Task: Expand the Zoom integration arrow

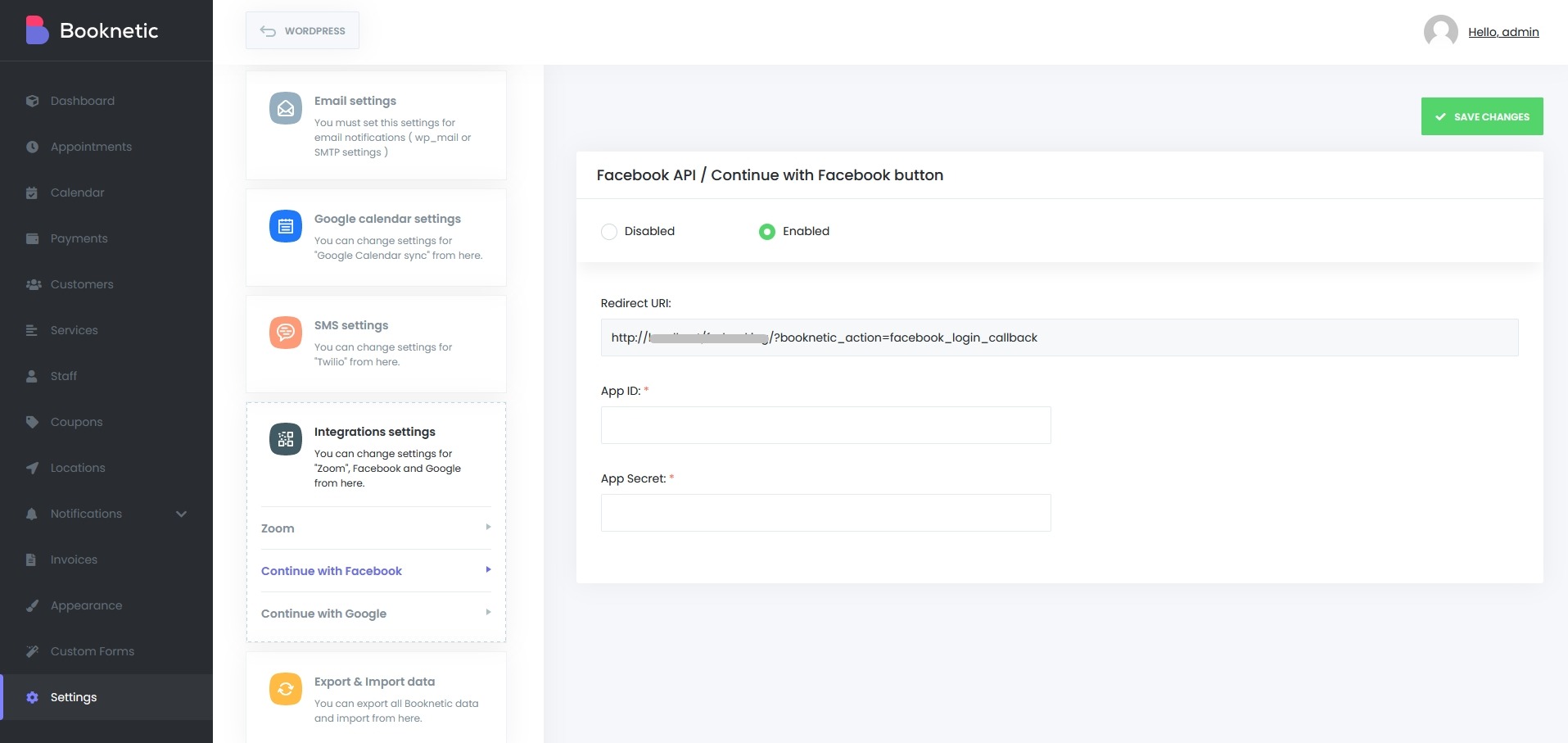Action: 488,528
